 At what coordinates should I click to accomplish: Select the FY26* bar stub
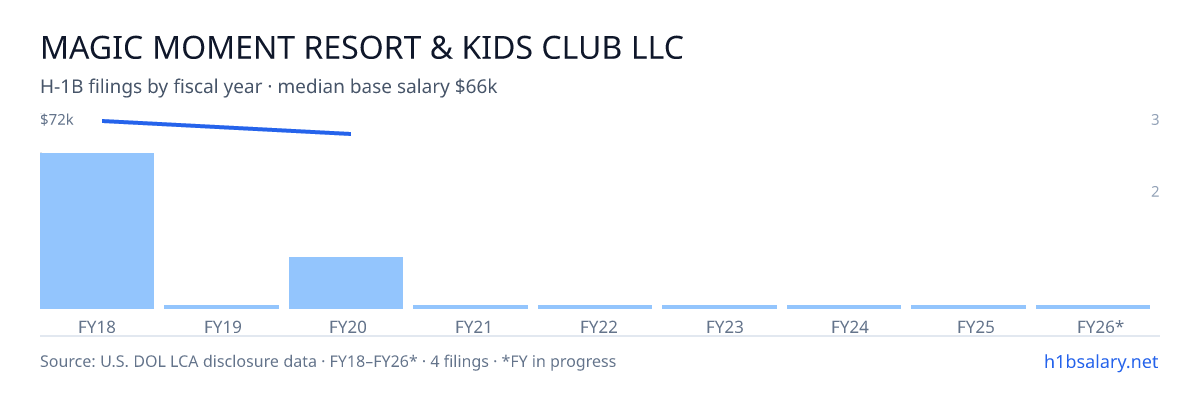pos(1093,307)
